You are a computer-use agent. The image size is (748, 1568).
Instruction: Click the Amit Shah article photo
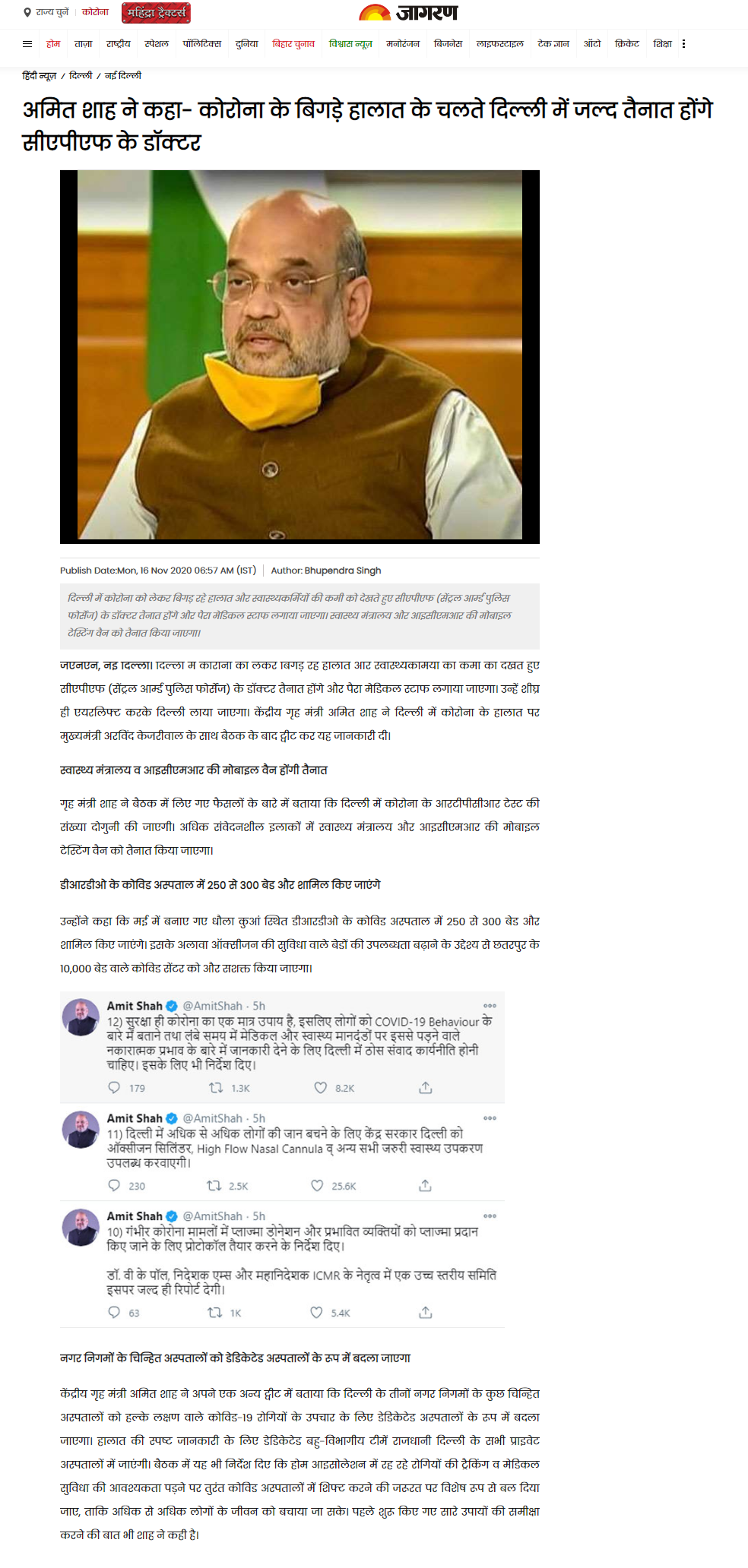tap(300, 356)
